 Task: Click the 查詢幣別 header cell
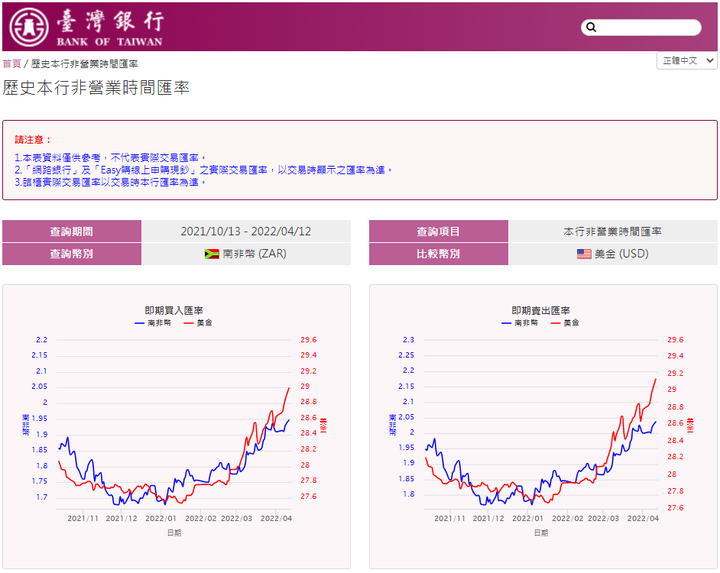coord(72,254)
